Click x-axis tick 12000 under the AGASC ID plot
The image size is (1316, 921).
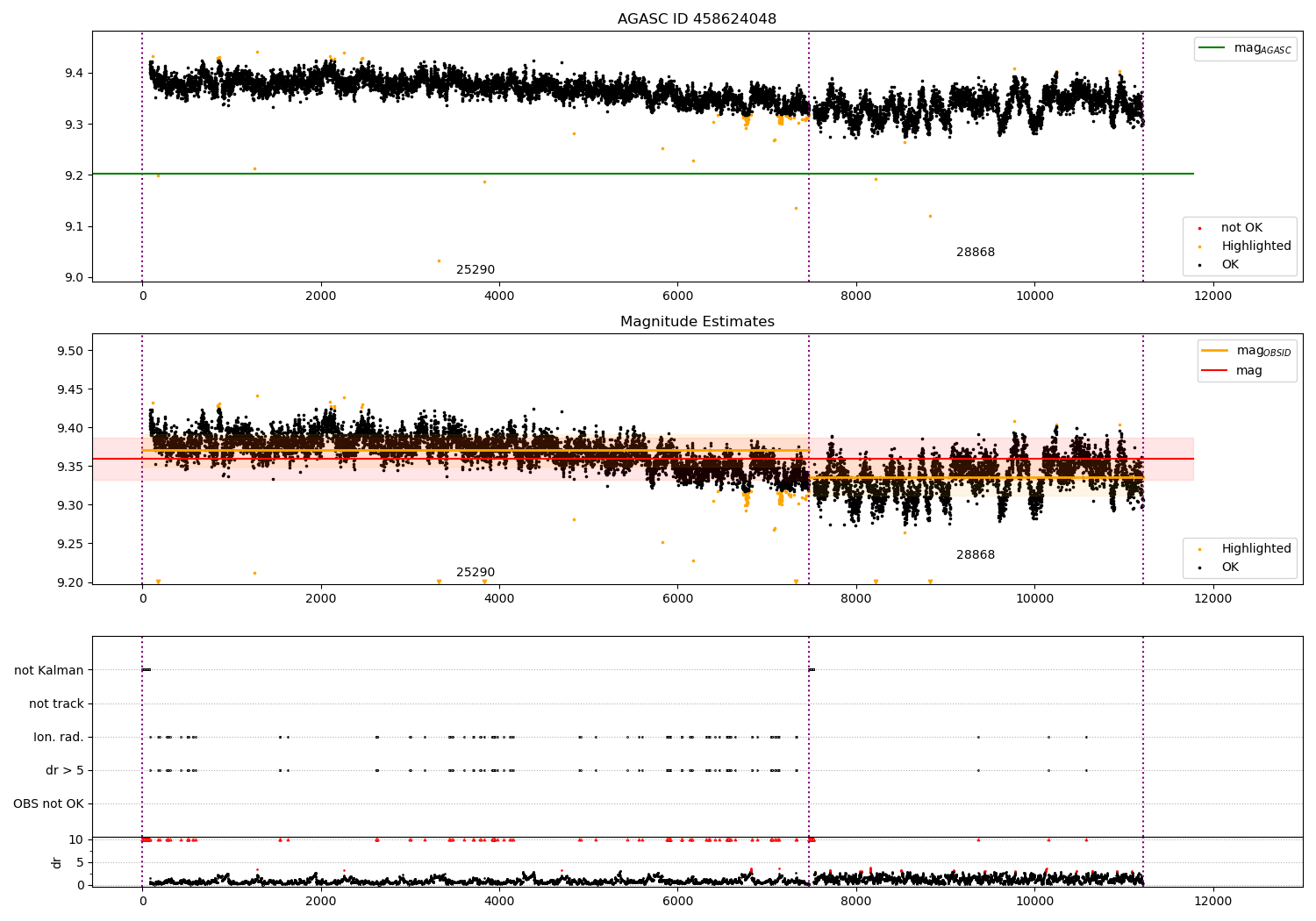(1213, 296)
